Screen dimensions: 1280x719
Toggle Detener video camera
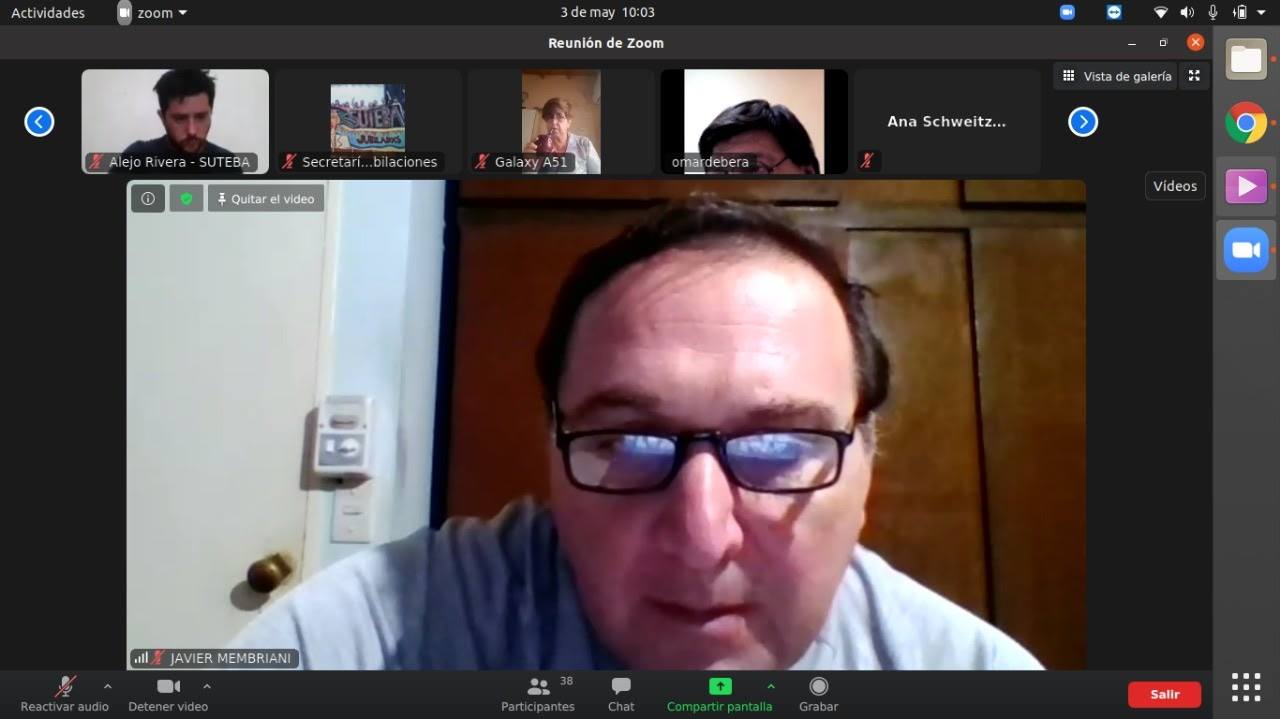(168, 687)
